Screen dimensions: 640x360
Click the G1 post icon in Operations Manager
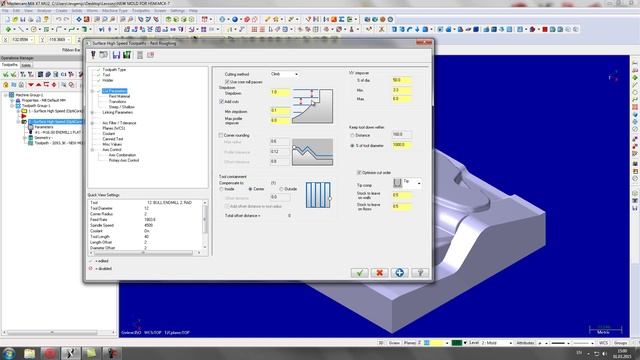click(63, 74)
